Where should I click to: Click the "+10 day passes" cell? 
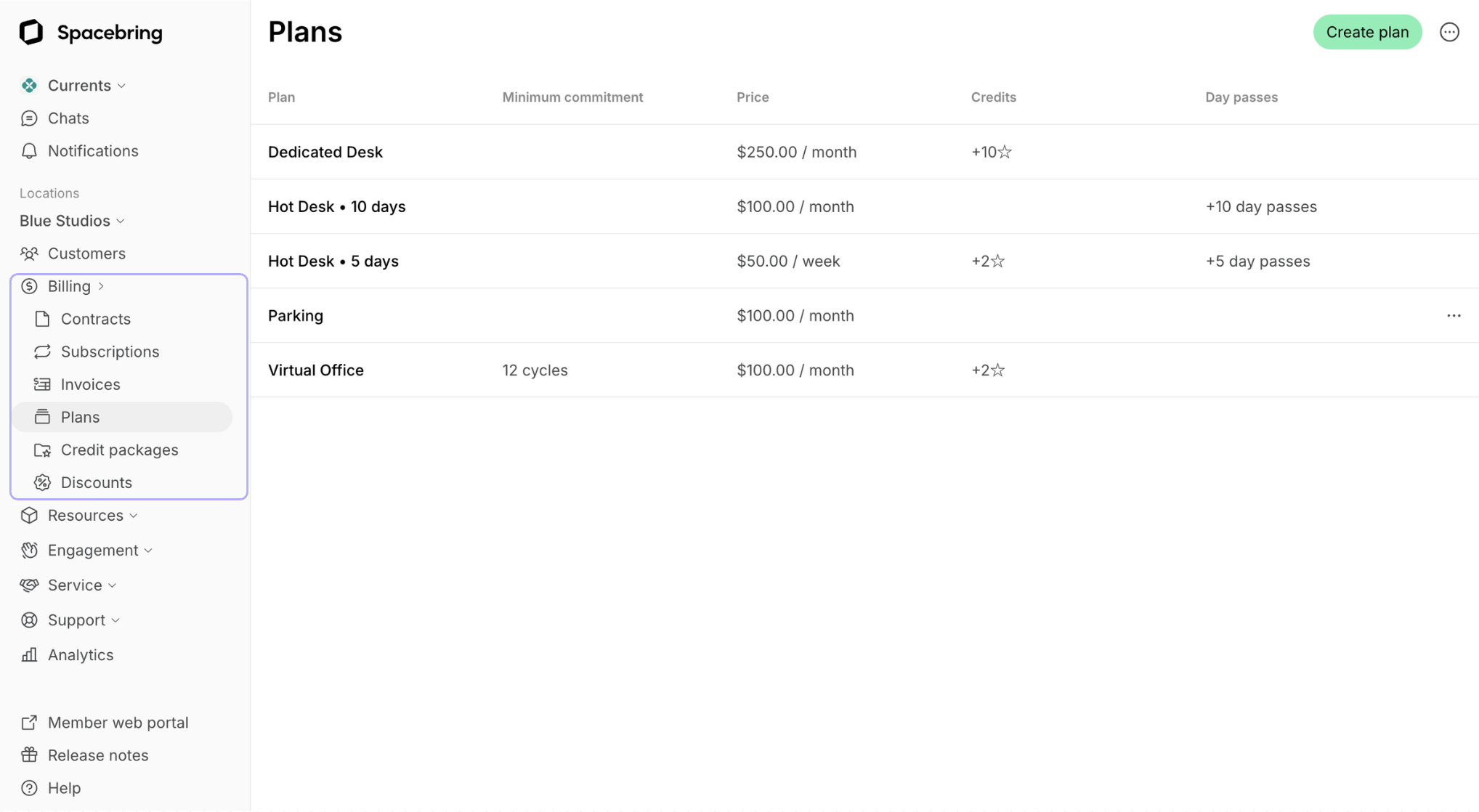pyautogui.click(x=1261, y=206)
